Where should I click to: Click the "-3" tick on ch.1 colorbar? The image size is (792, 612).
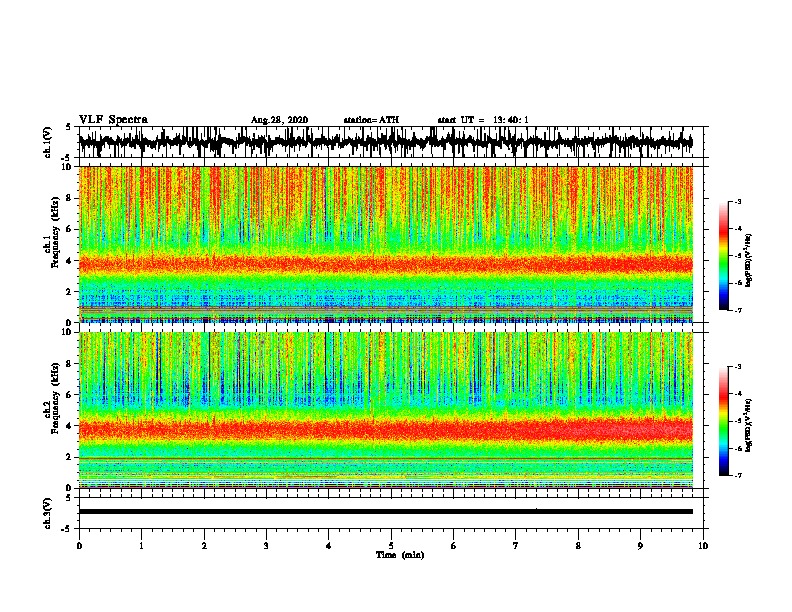coord(737,202)
